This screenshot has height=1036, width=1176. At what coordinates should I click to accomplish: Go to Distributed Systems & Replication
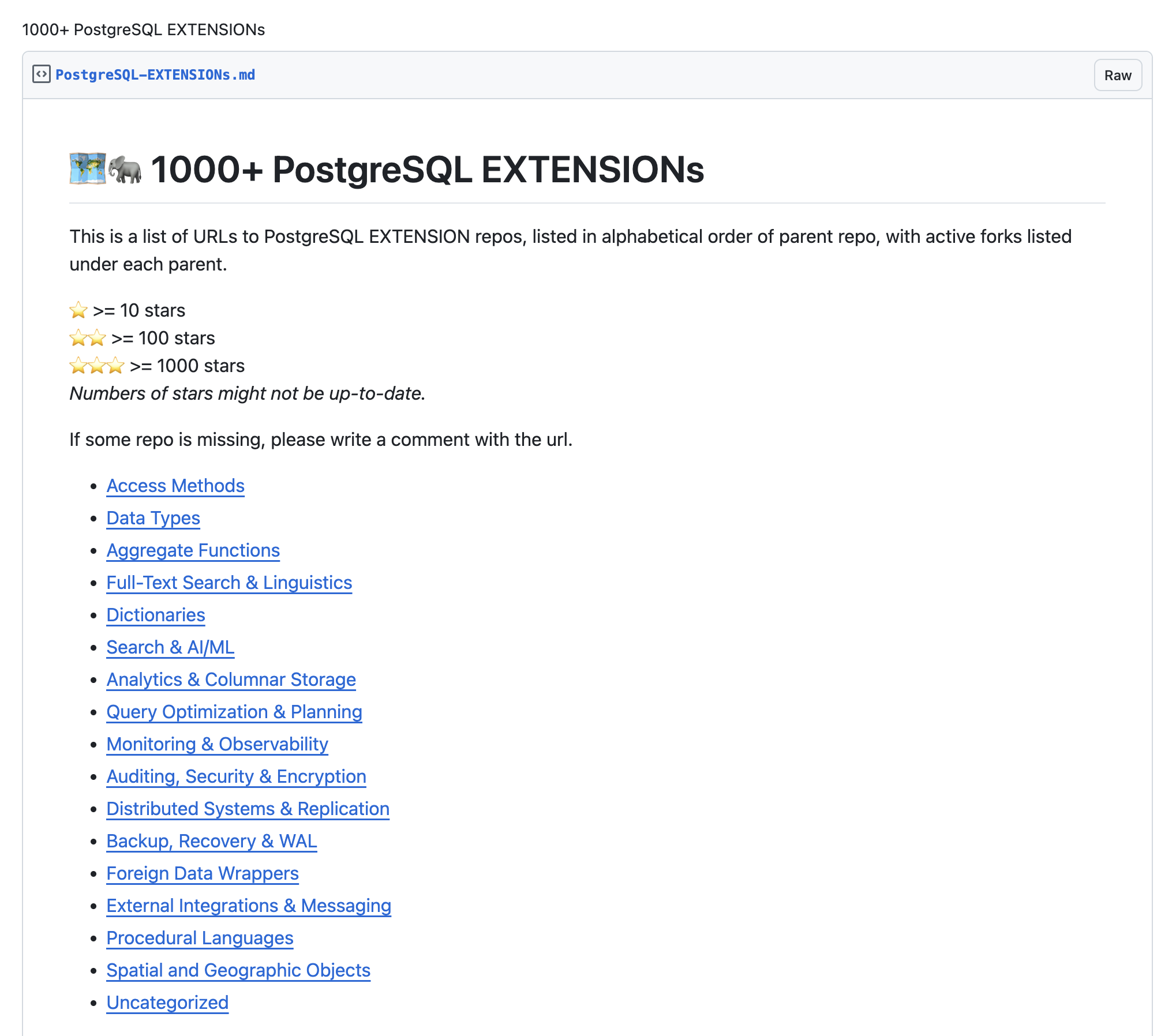pos(248,809)
